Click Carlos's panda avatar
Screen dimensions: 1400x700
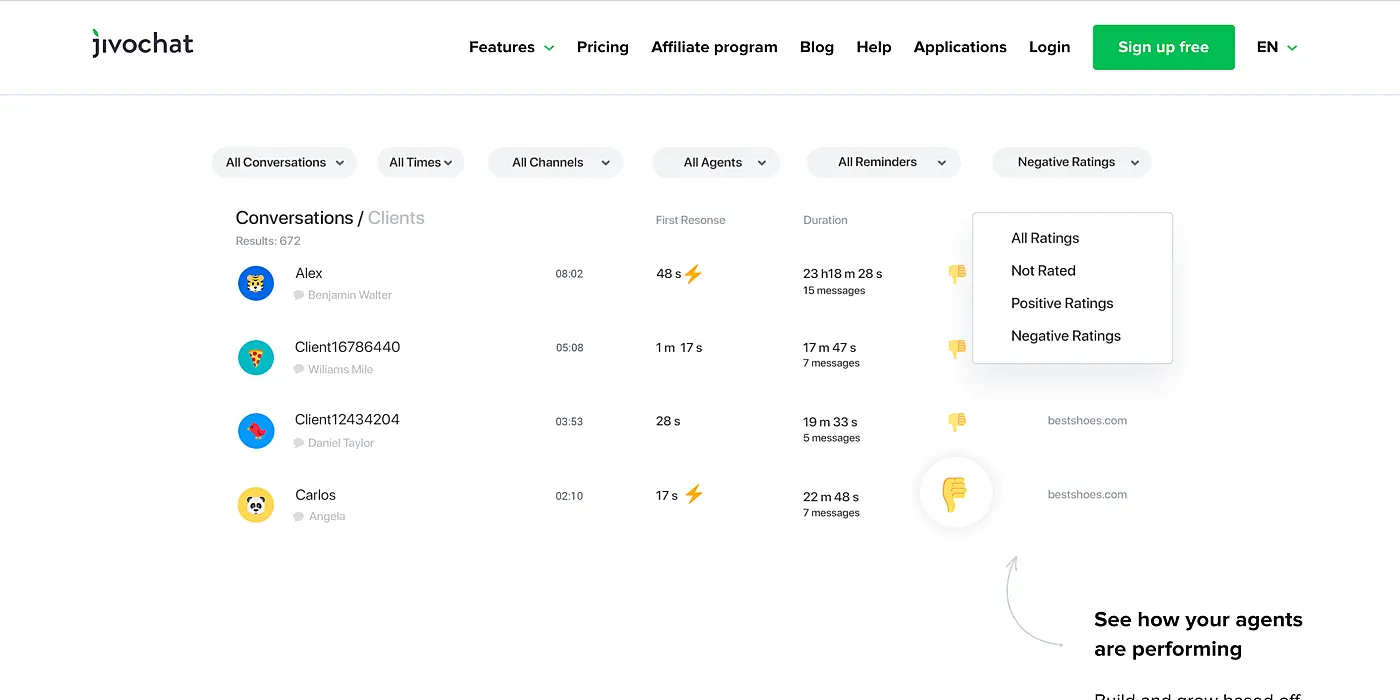[256, 505]
